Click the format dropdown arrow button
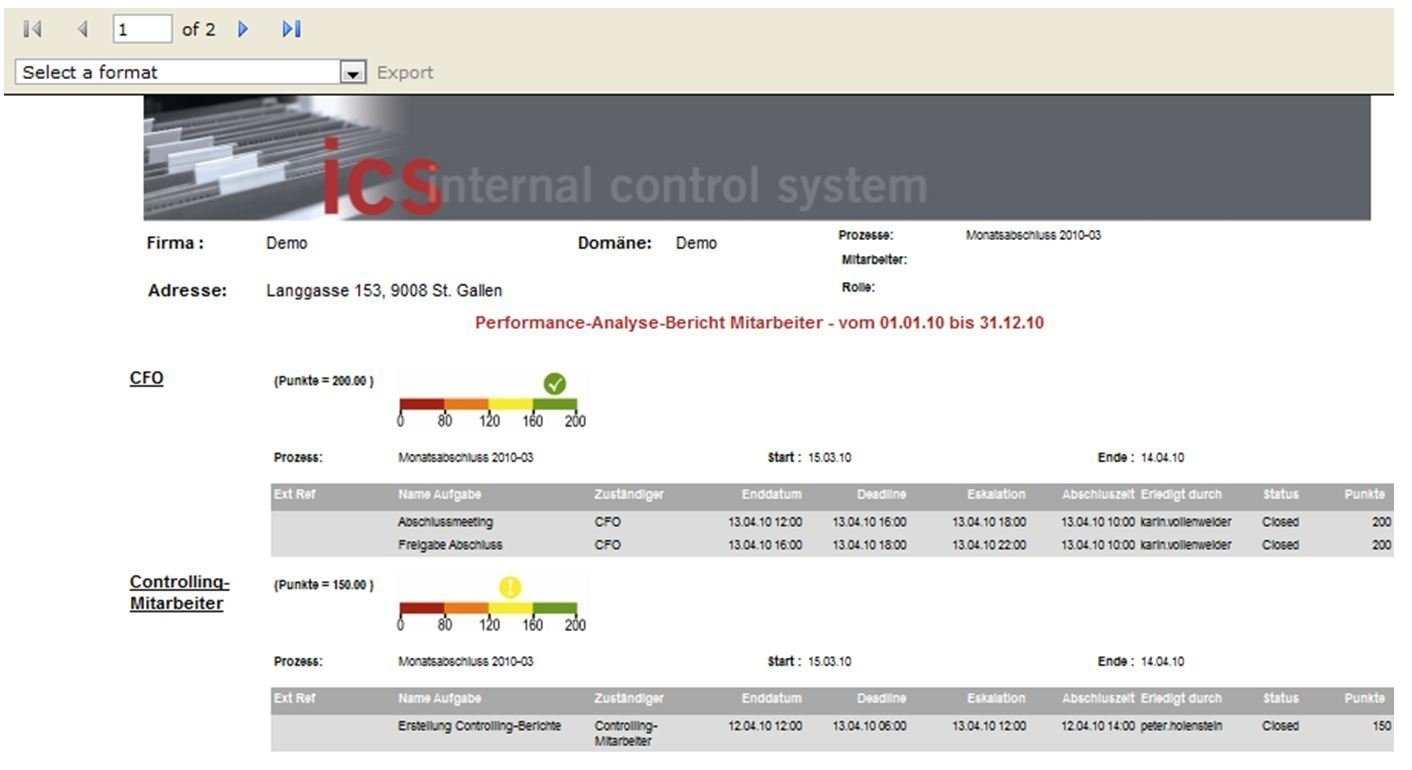Image resolution: width=1412 pixels, height=770 pixels. pos(351,72)
